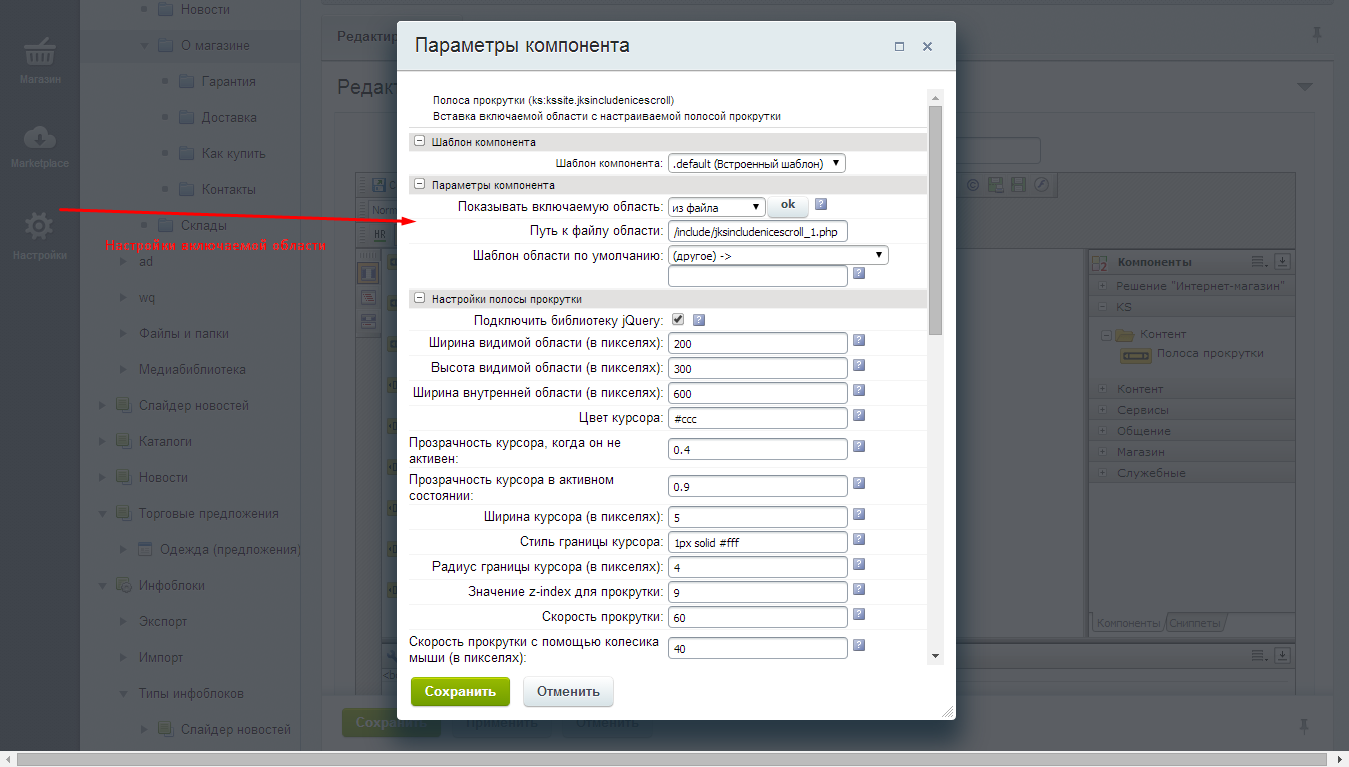The height and width of the screenshot is (767, 1349).
Task: Open Шаблон компонента dropdown
Action: pyautogui.click(x=757, y=163)
